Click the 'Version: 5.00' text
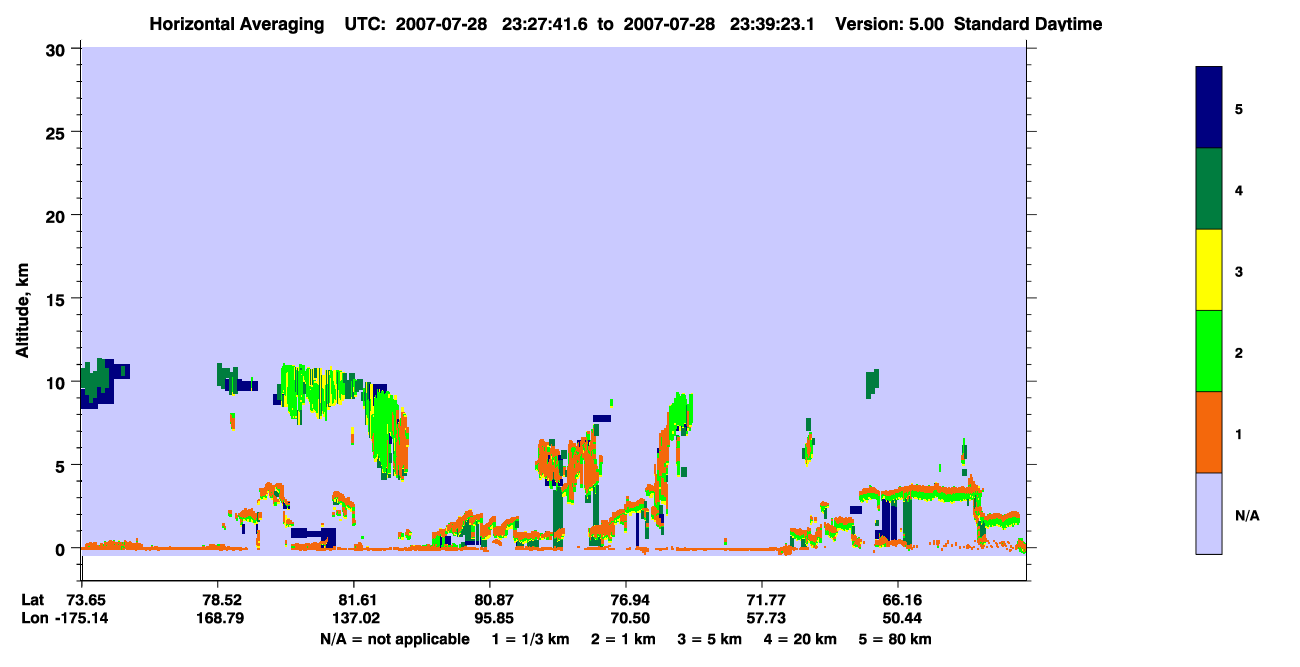1300x667 pixels. pyautogui.click(x=889, y=24)
